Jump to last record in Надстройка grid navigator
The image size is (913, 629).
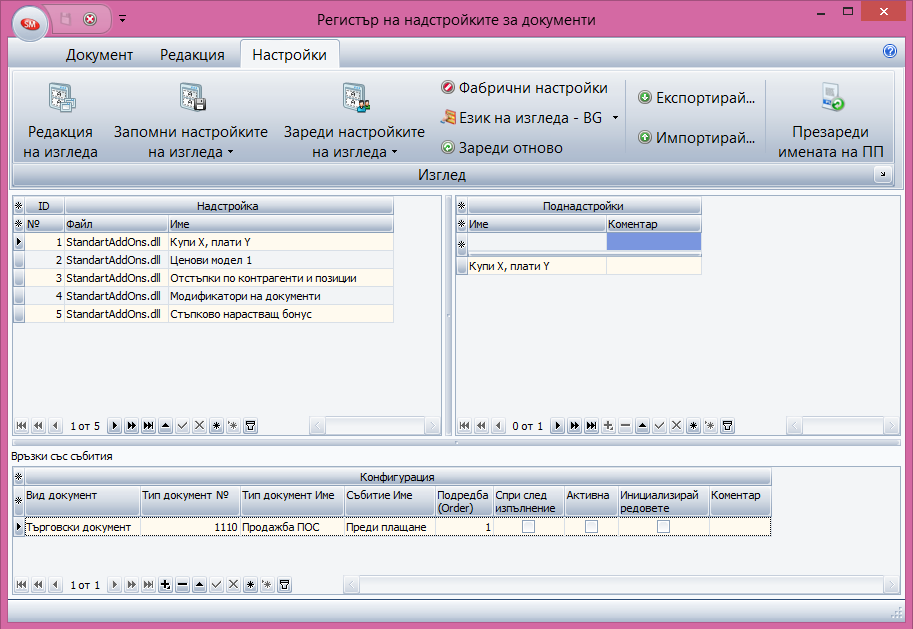148,426
